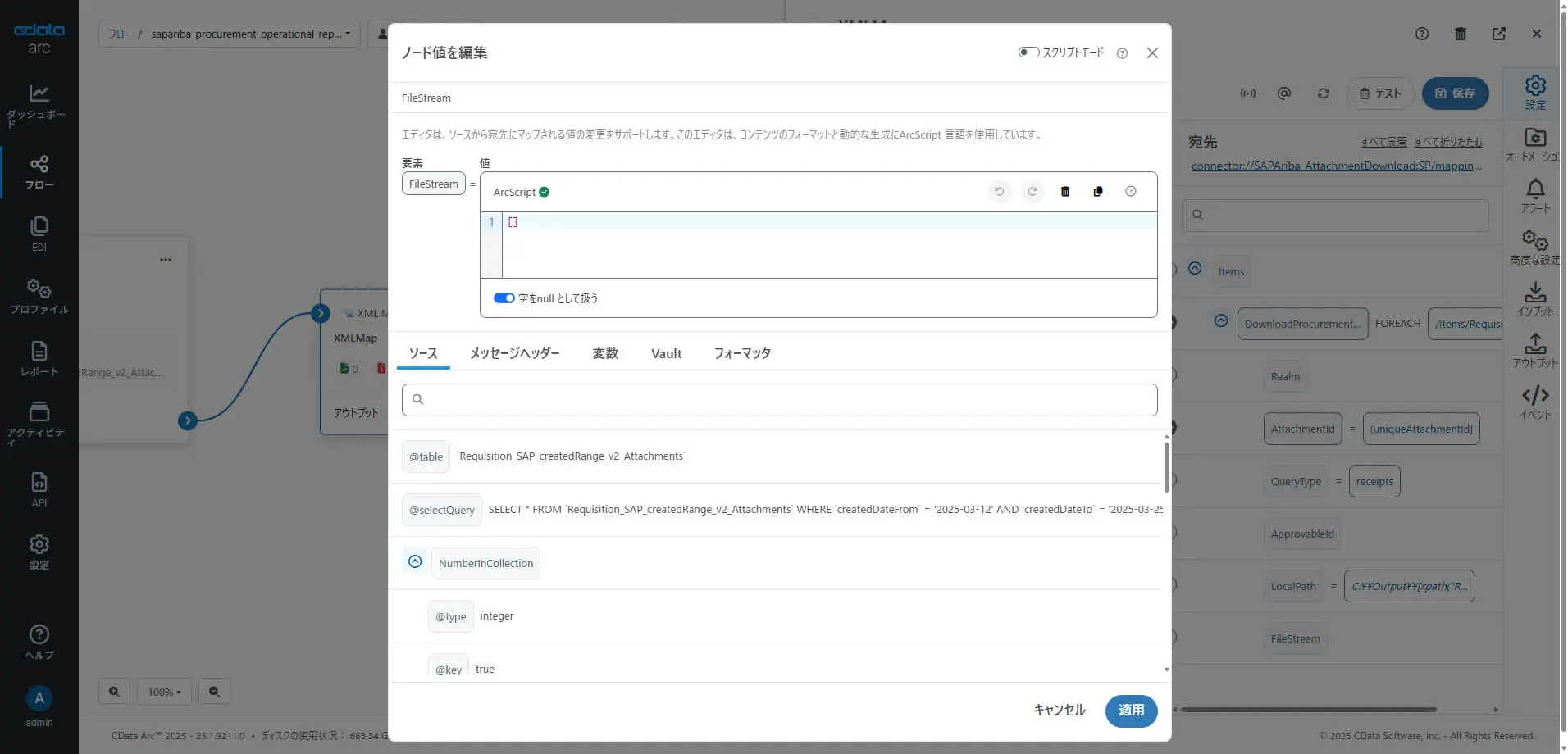Click the 保存 button

point(1455,93)
